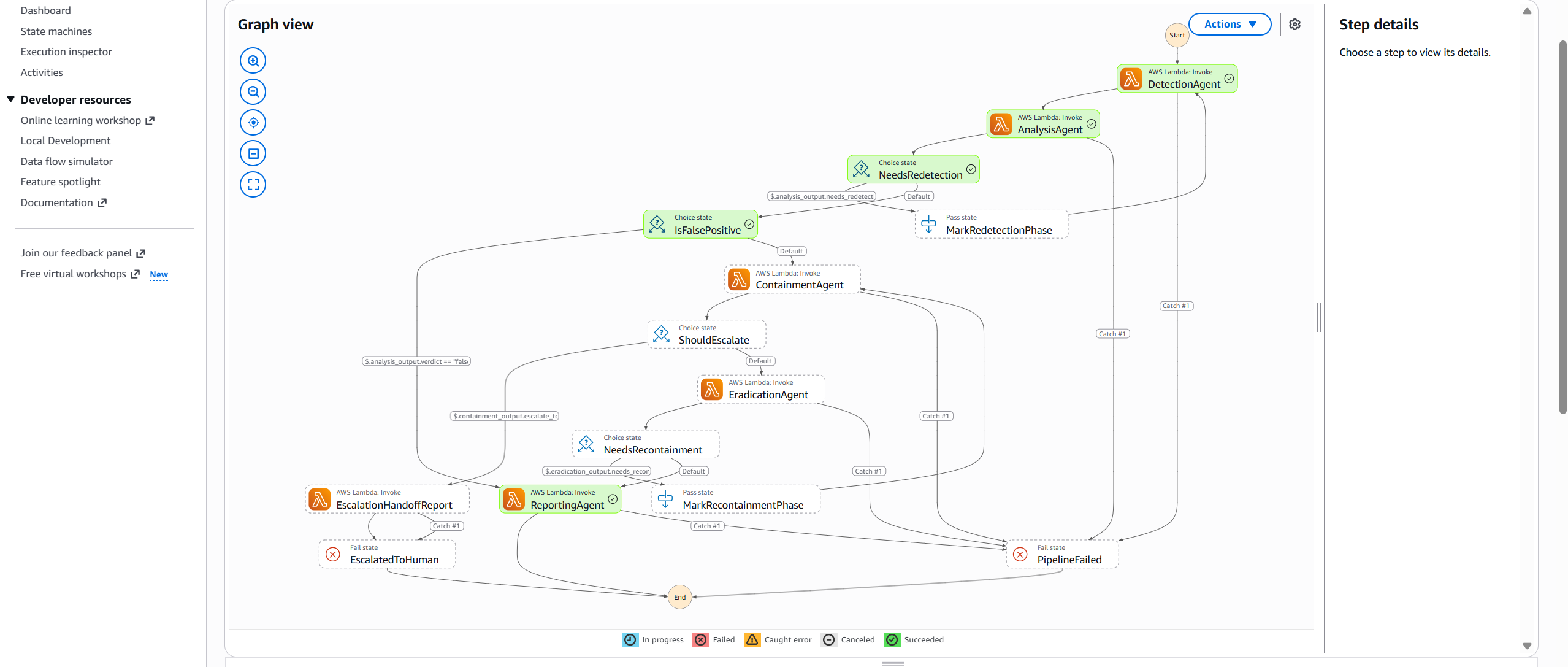Select the EradicationAgent step label
This screenshot has width=1568, height=667.
[768, 395]
